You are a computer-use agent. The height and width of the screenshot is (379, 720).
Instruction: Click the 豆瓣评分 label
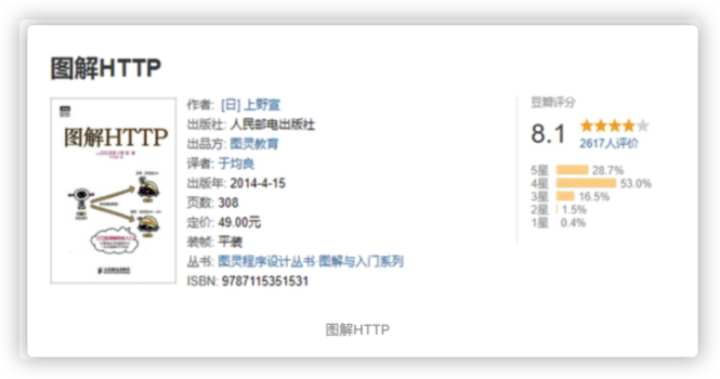point(553,102)
